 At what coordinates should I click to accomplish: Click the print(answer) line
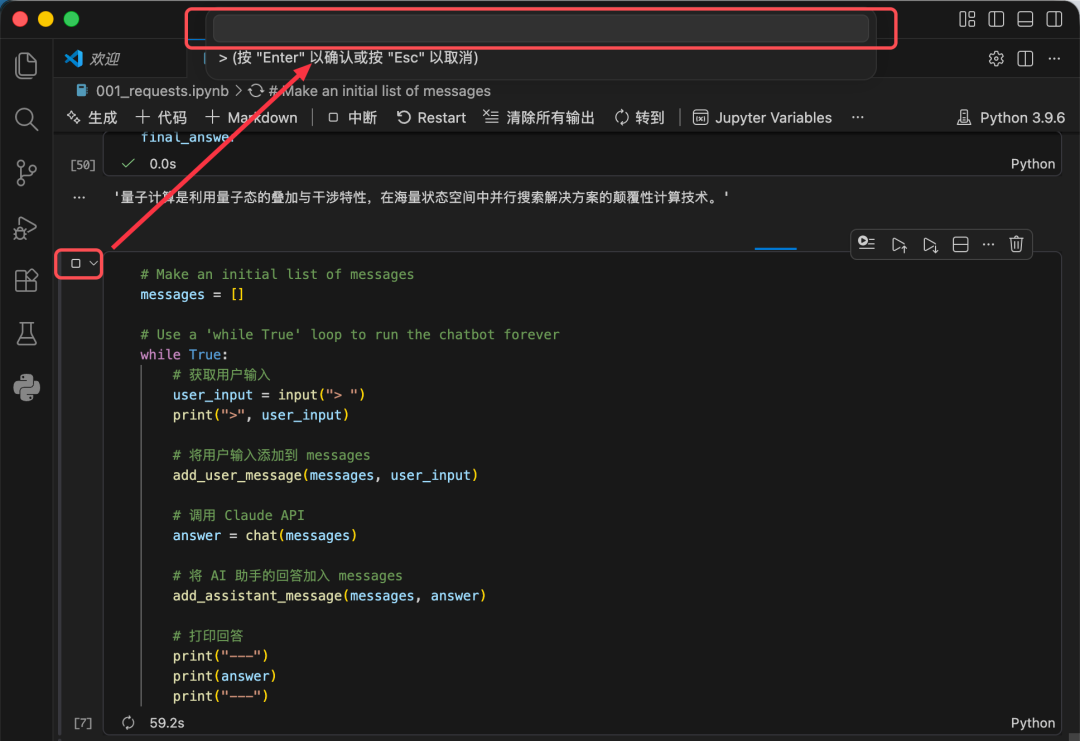tap(224, 676)
